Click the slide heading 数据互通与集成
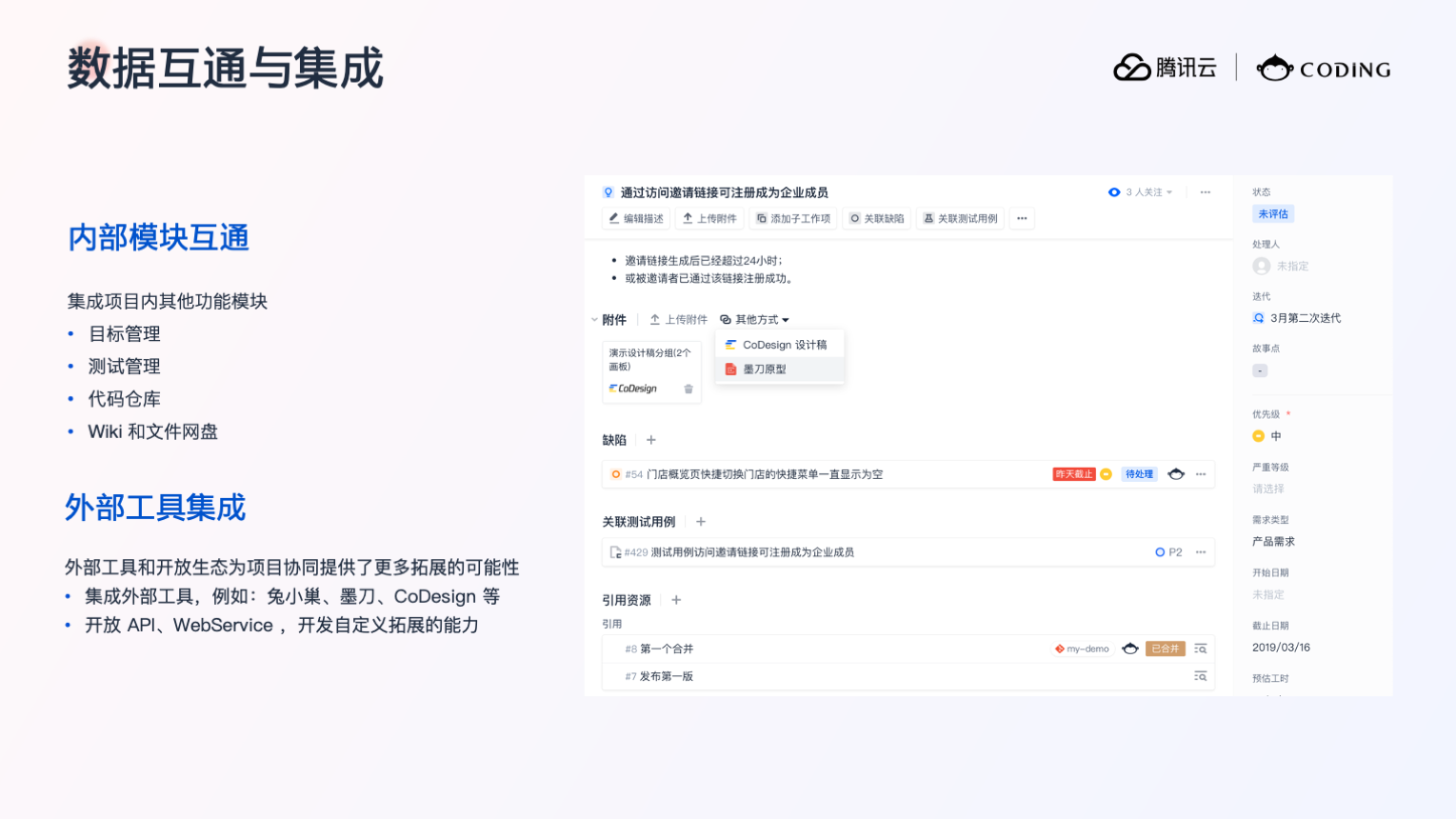The image size is (1456, 819). (x=225, y=69)
